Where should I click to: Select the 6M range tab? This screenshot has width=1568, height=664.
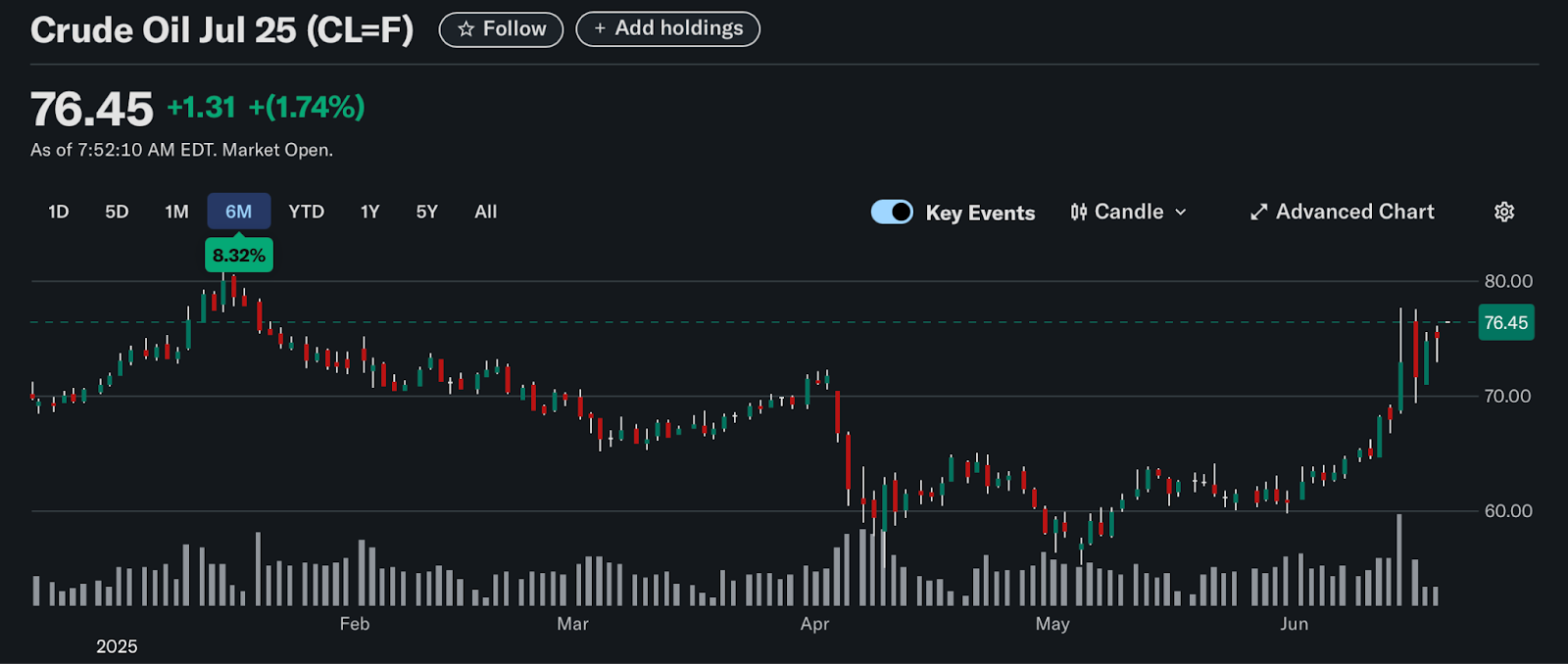239,212
